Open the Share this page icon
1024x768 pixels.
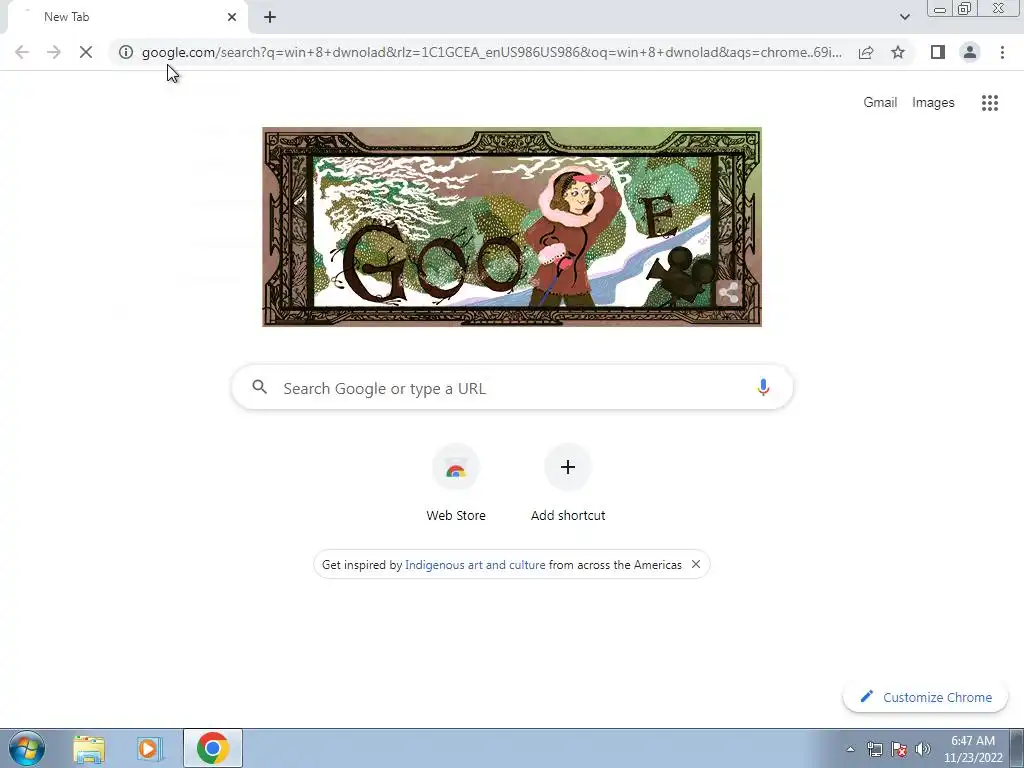(x=866, y=52)
